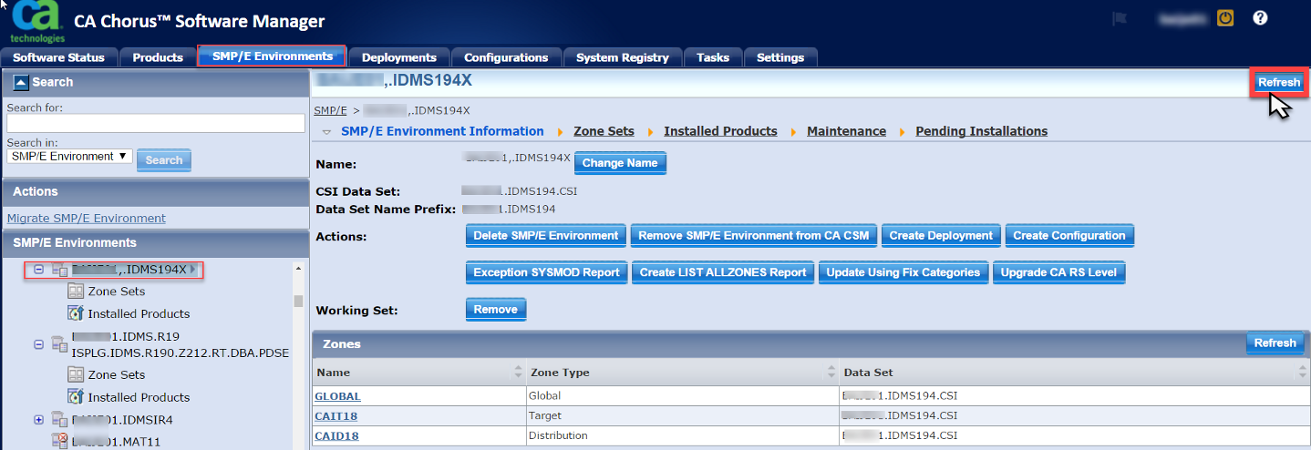This screenshot has height=450, width=1311.
Task: Click the tree scrollbar up arrow
Action: click(x=298, y=269)
